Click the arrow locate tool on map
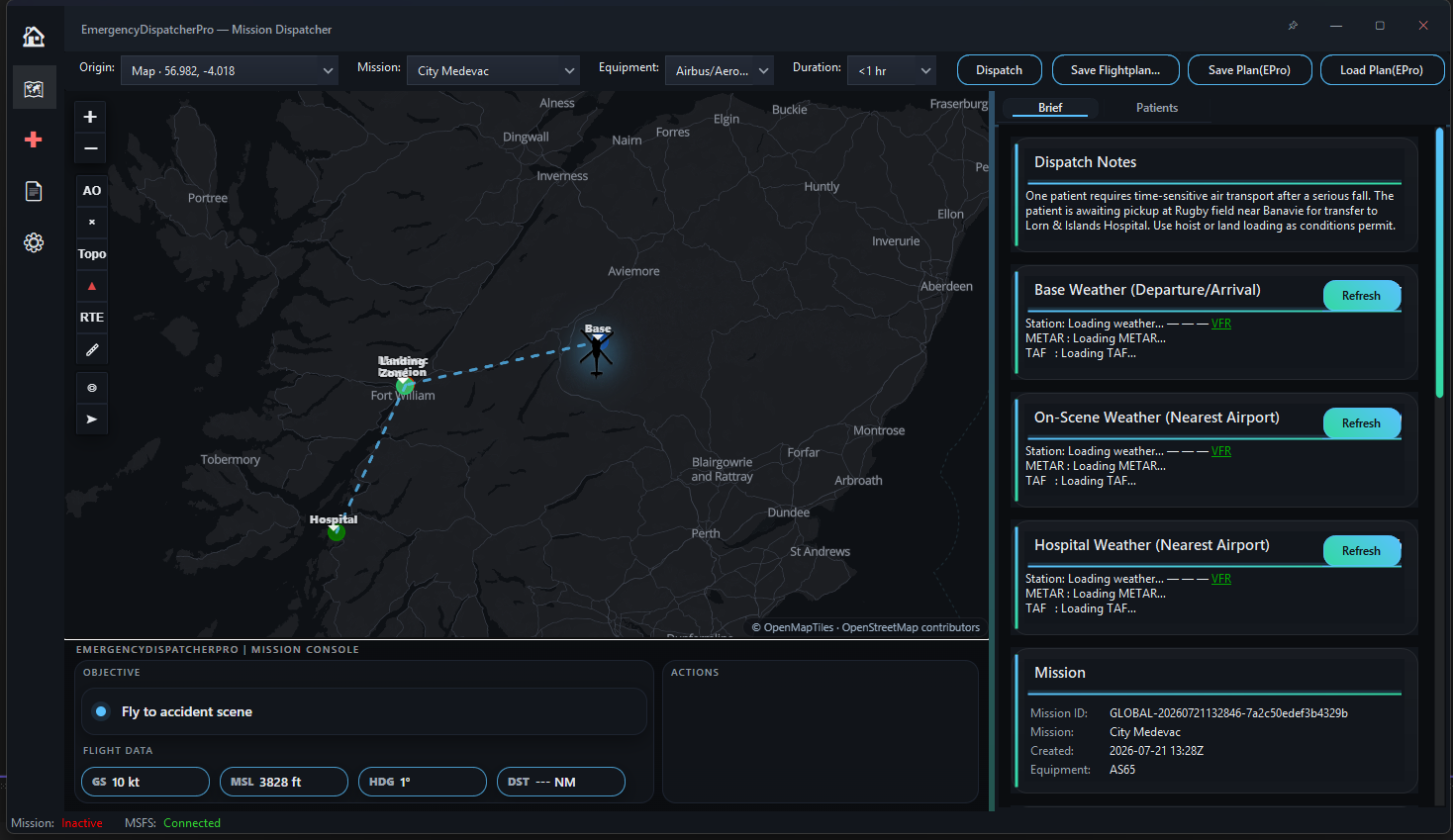This screenshot has height=840, width=1453. click(92, 420)
